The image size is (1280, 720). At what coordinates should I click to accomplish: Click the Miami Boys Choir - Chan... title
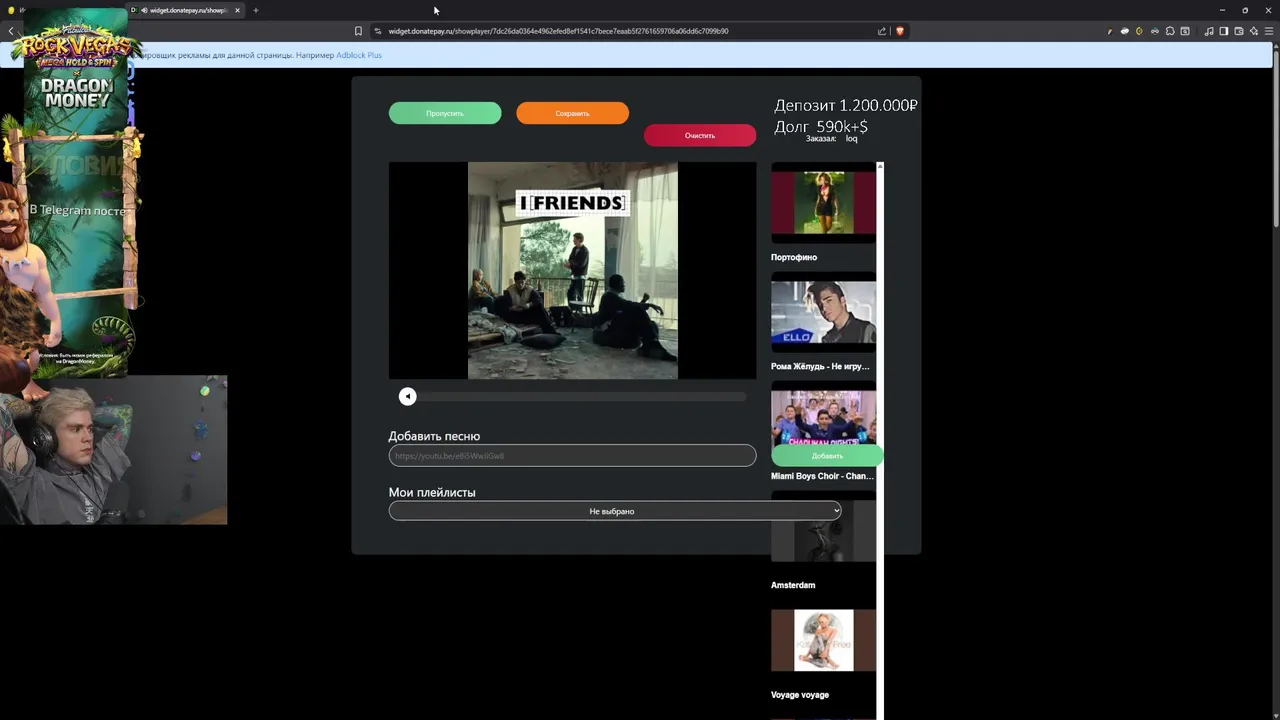822,476
